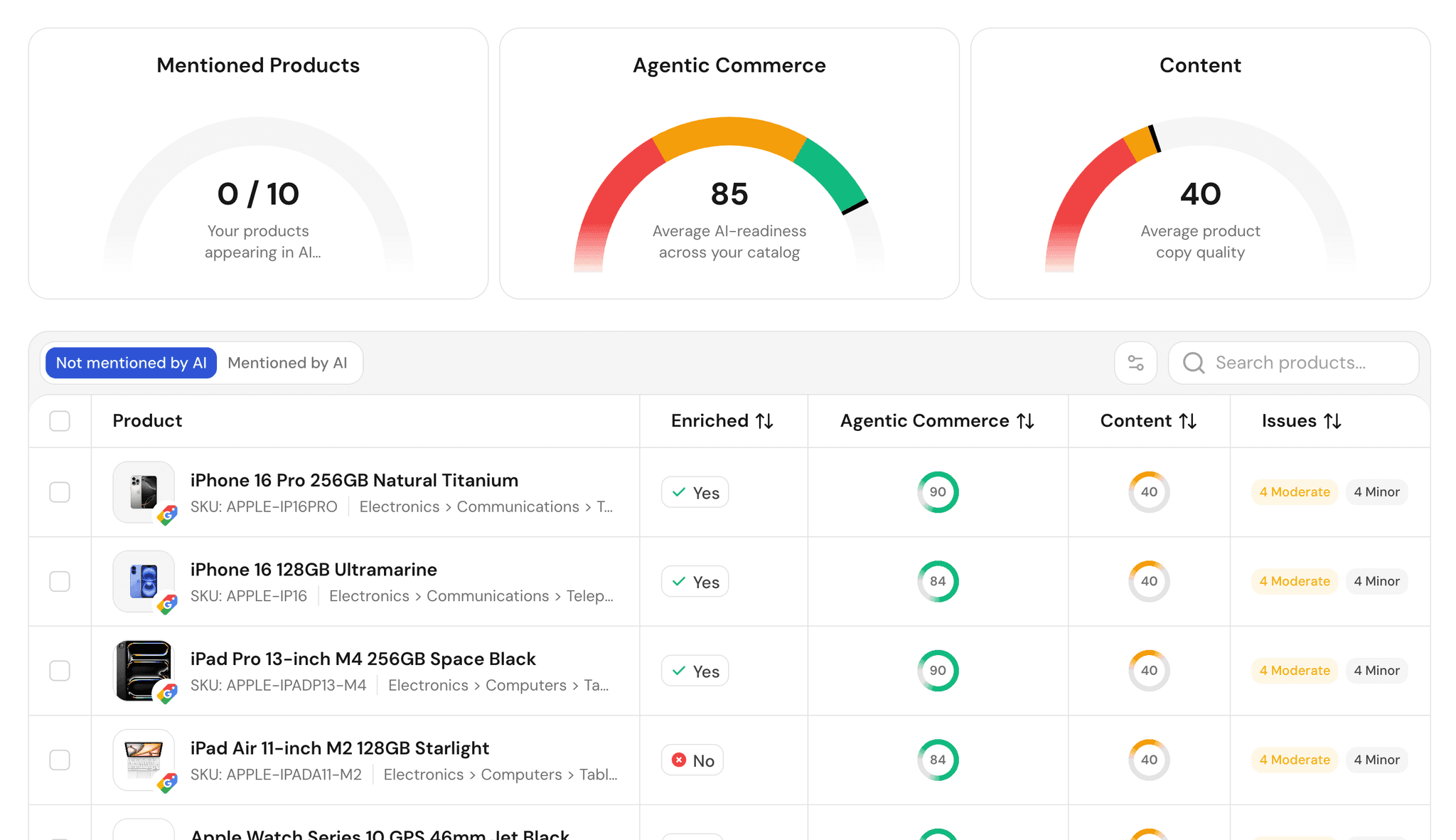Viewport: 1456px width, 840px height.
Task: Check the iPad Air 11-inch row checkbox
Action: click(x=60, y=760)
